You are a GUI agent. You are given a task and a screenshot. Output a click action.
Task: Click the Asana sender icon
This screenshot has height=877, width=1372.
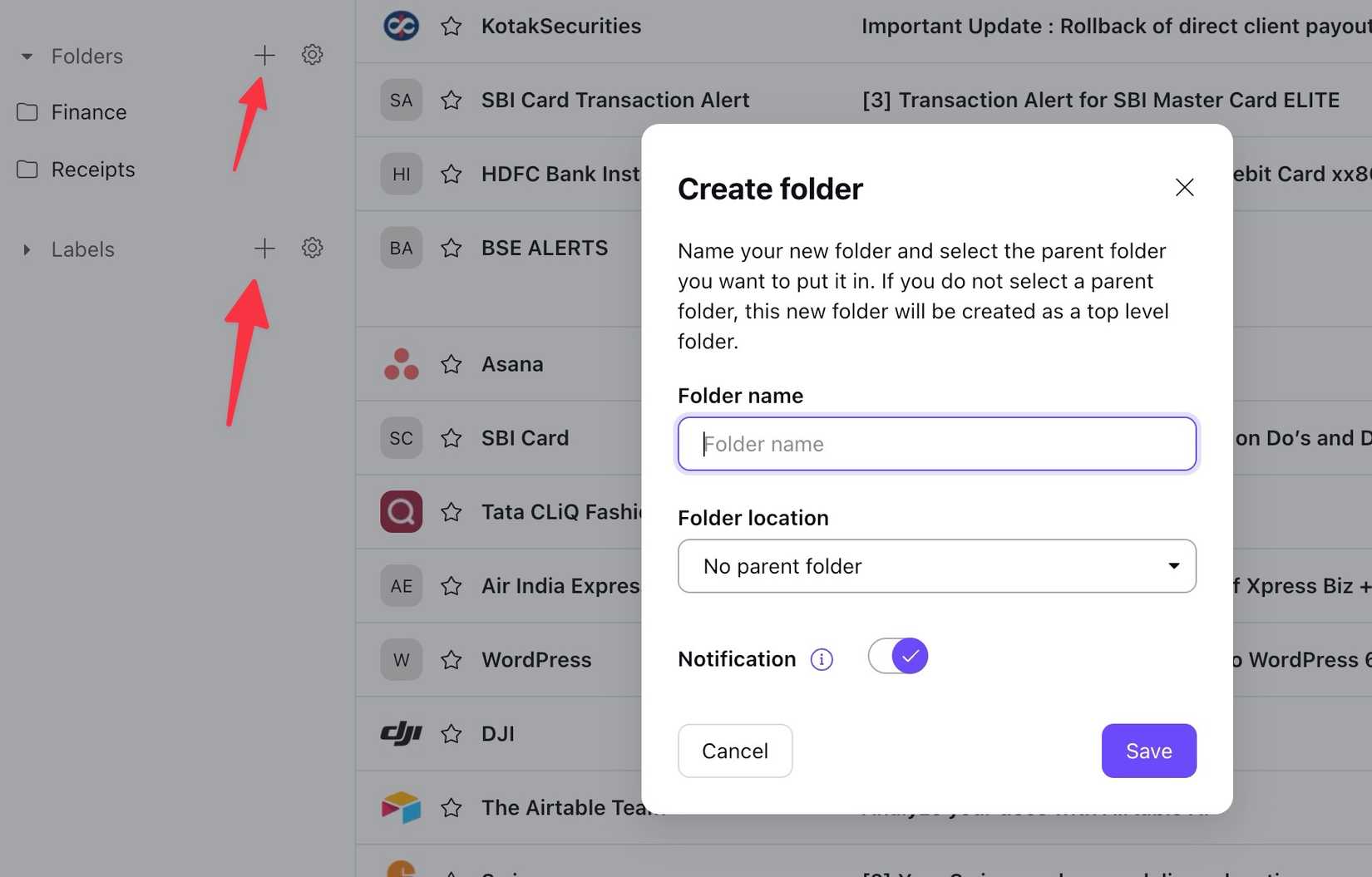point(401,363)
